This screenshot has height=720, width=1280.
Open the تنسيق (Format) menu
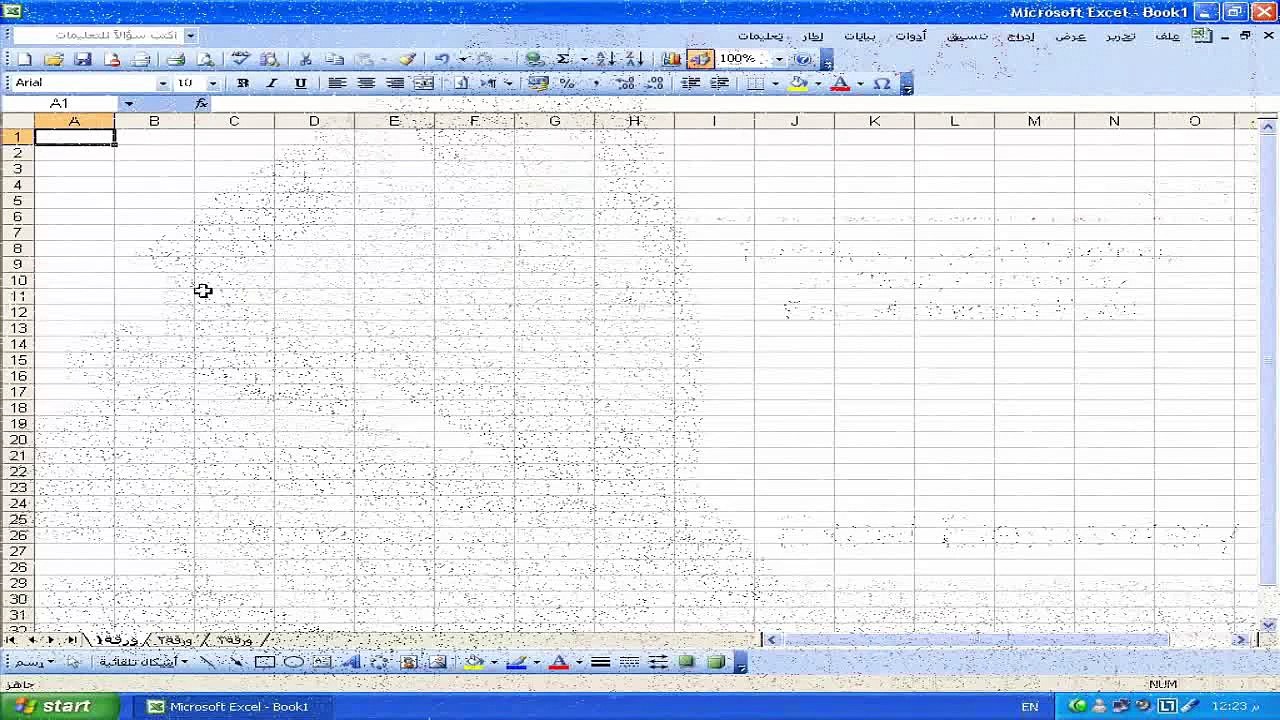[x=967, y=37]
